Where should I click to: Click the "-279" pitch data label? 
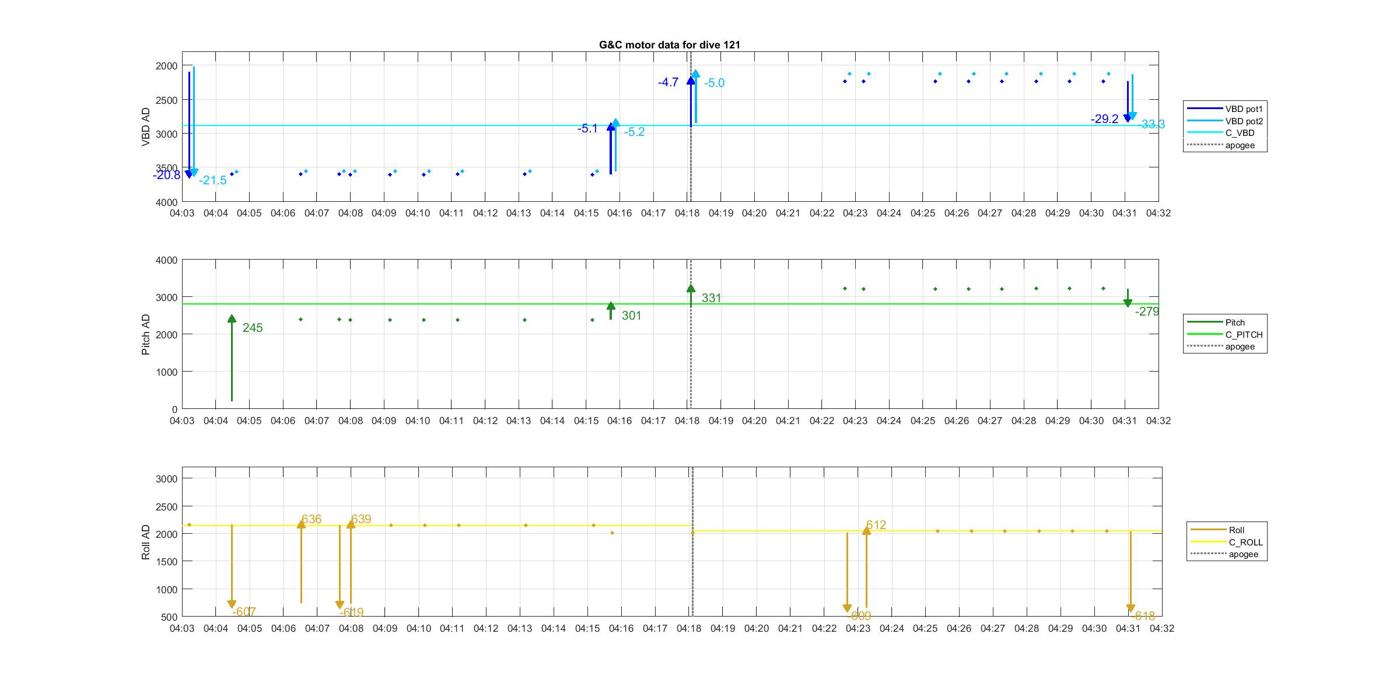click(x=1147, y=312)
